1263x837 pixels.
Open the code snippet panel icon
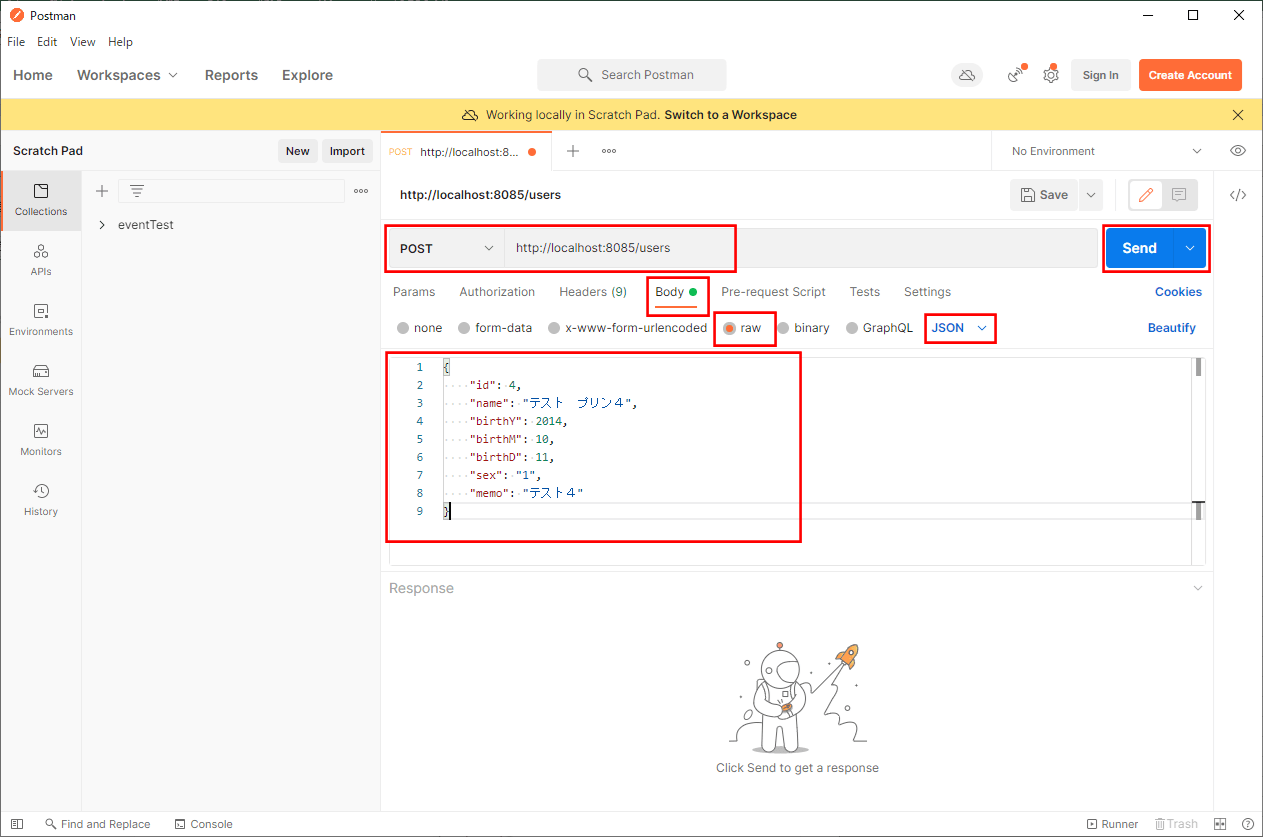pos(1238,195)
